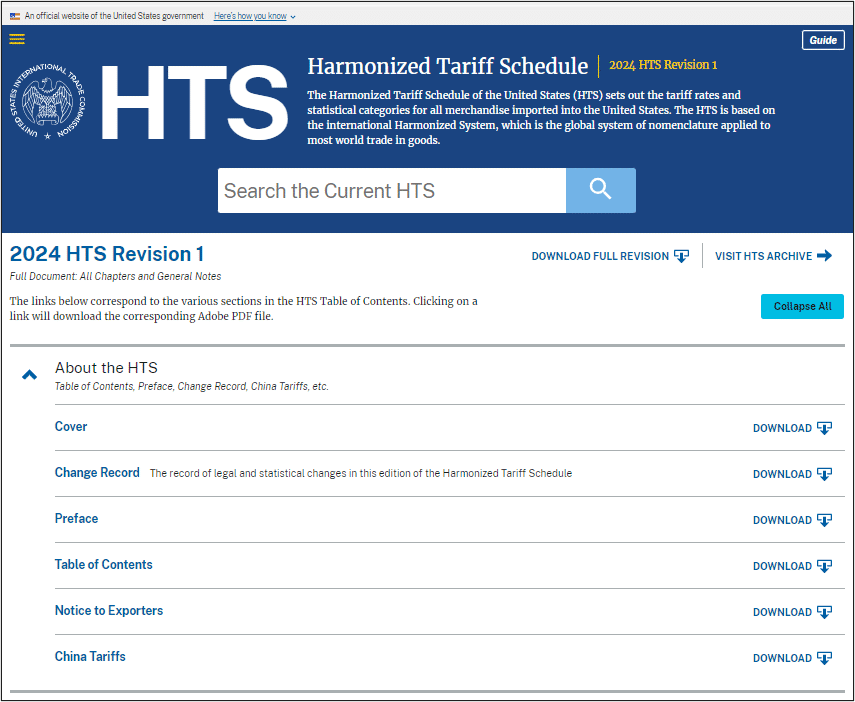Click the Guide button

point(823,40)
